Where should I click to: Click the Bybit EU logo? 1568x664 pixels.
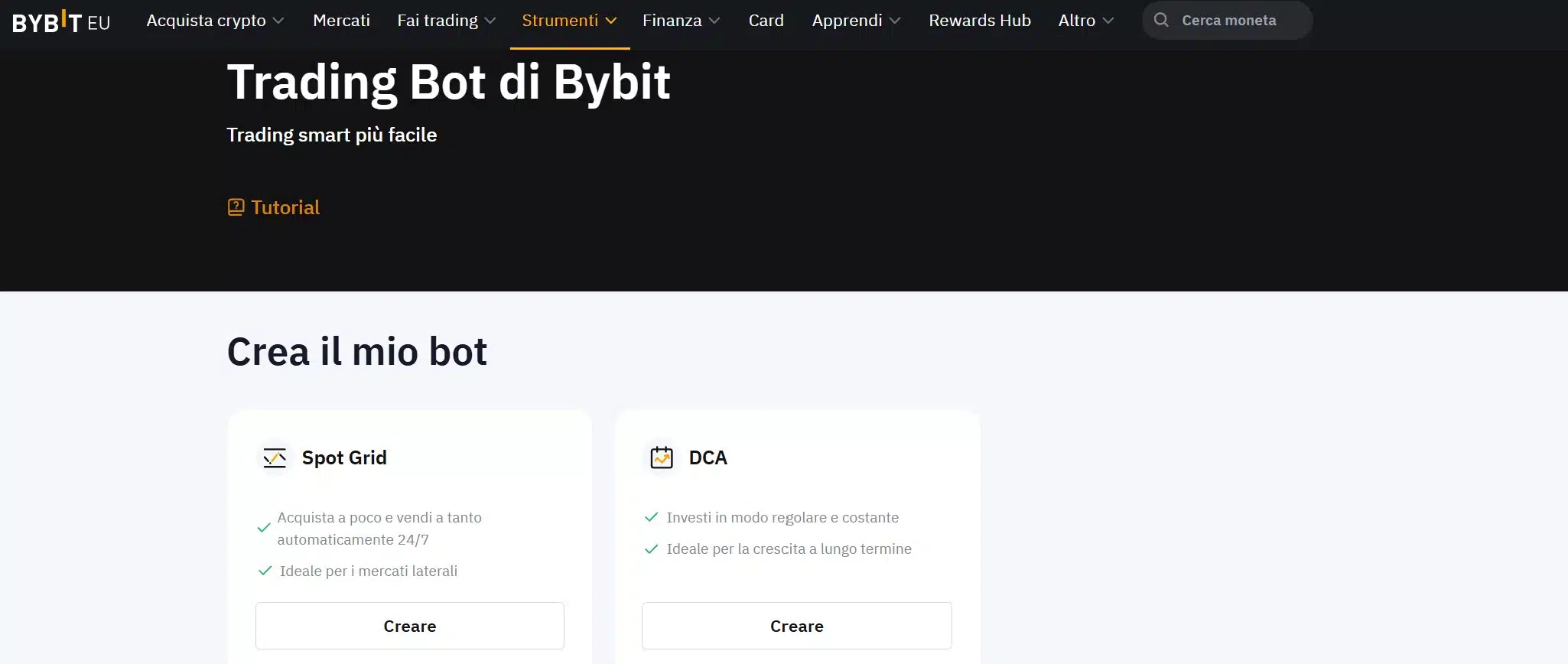[61, 21]
